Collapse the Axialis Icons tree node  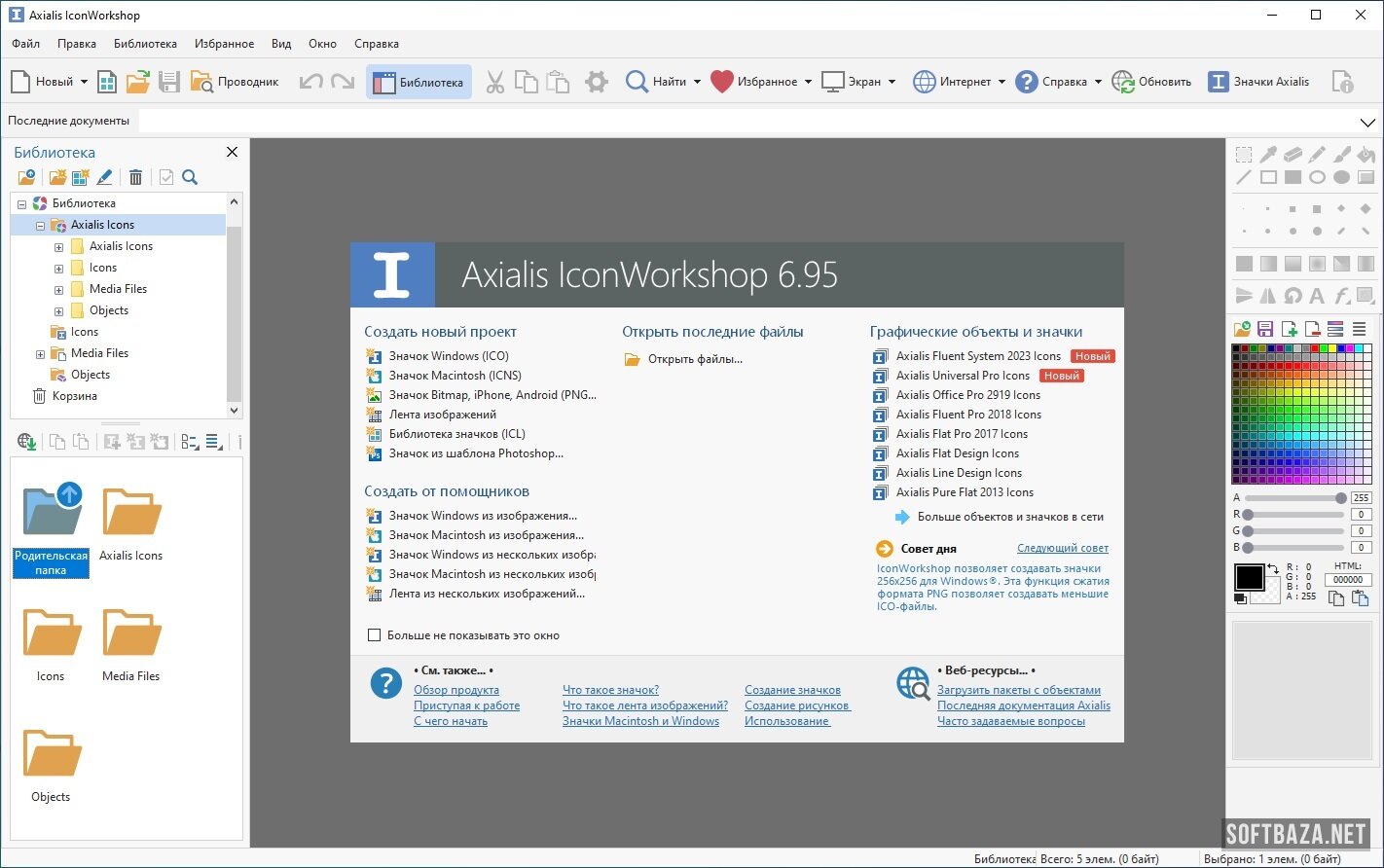coord(40,226)
